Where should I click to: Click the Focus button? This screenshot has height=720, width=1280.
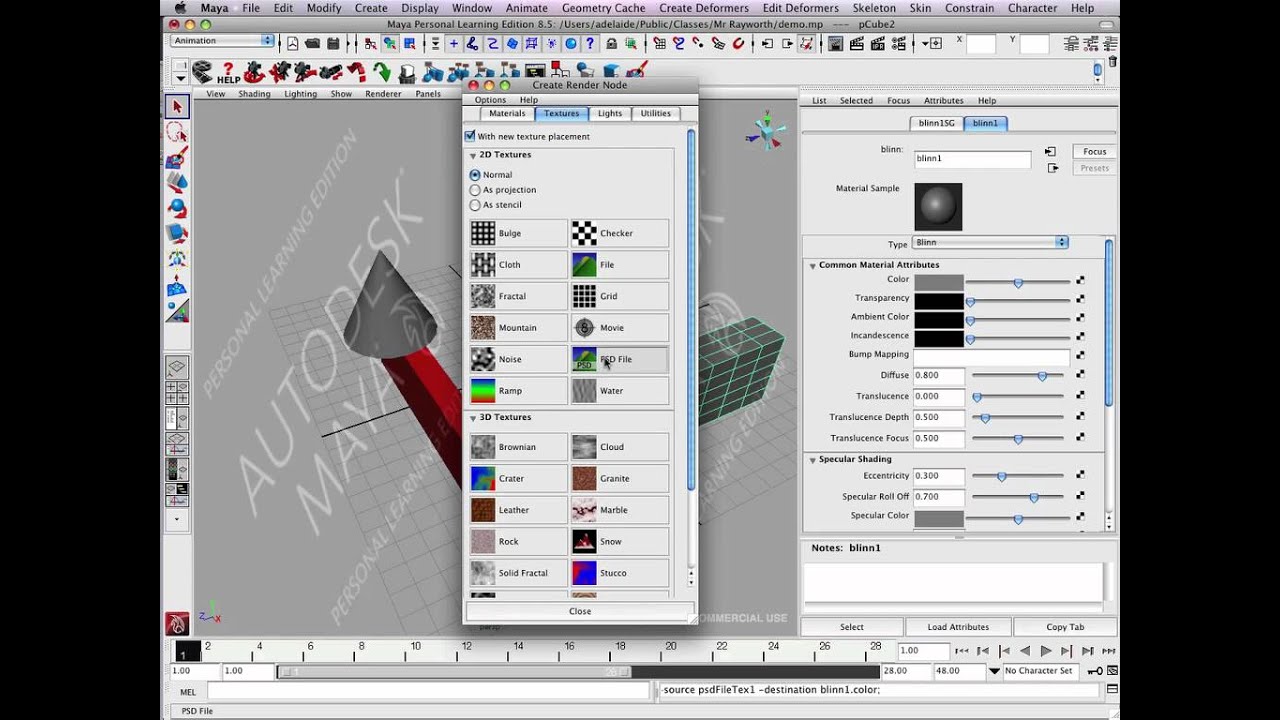click(x=1095, y=152)
